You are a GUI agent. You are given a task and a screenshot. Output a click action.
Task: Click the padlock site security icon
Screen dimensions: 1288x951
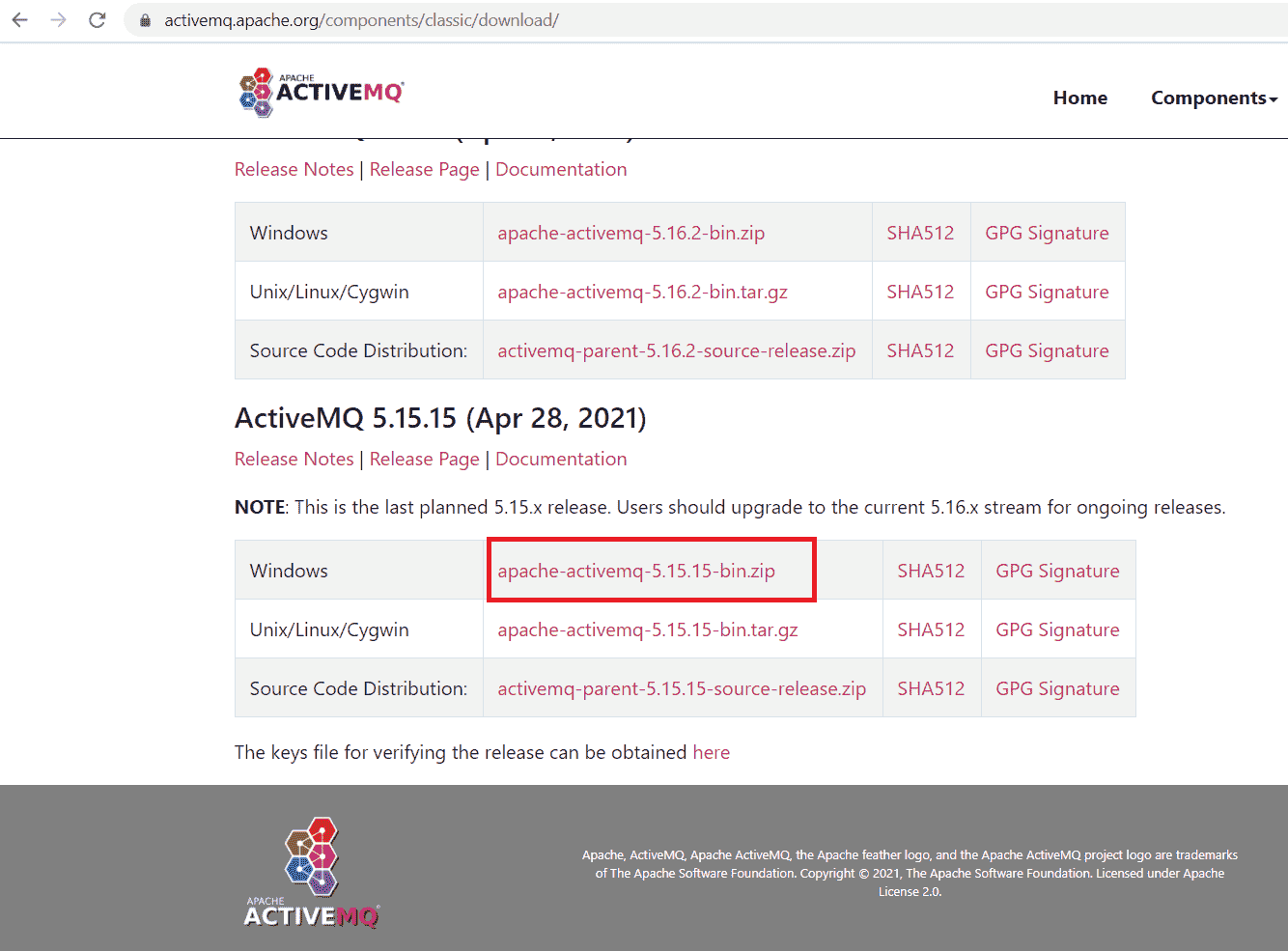tap(145, 20)
